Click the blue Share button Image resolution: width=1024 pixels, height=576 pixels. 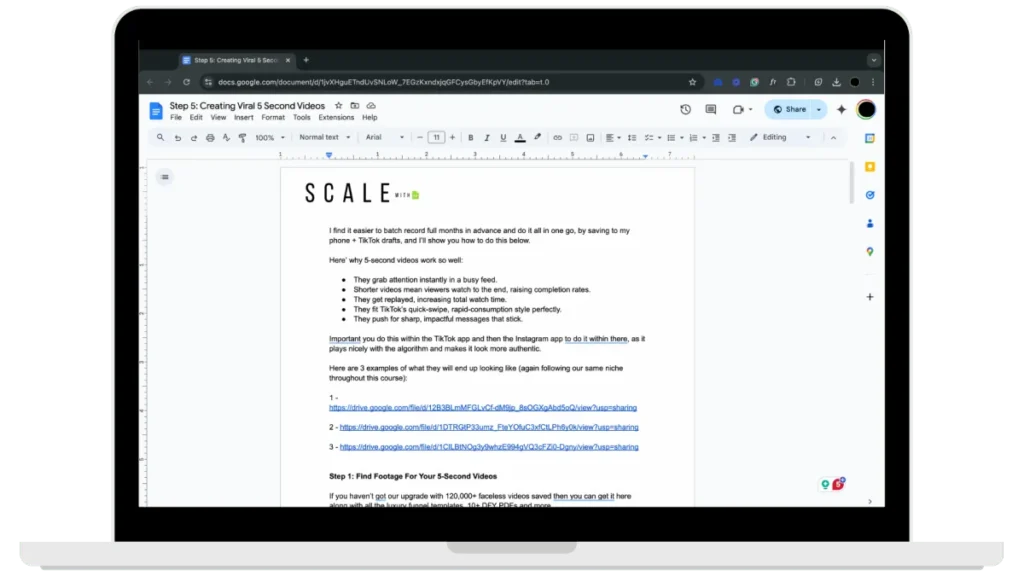[x=789, y=110]
